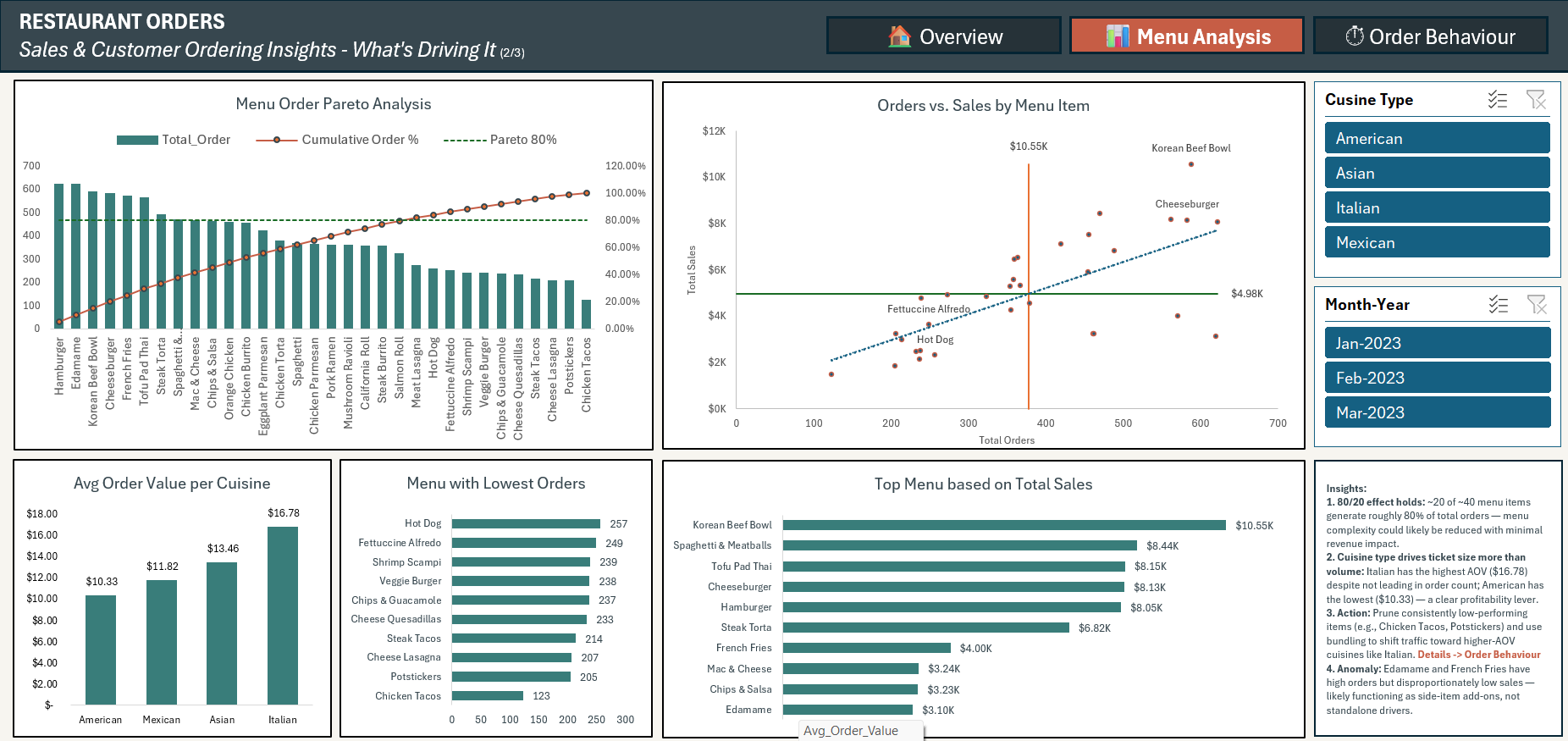
Task: Filter by Italian cuisine
Action: click(x=1437, y=207)
